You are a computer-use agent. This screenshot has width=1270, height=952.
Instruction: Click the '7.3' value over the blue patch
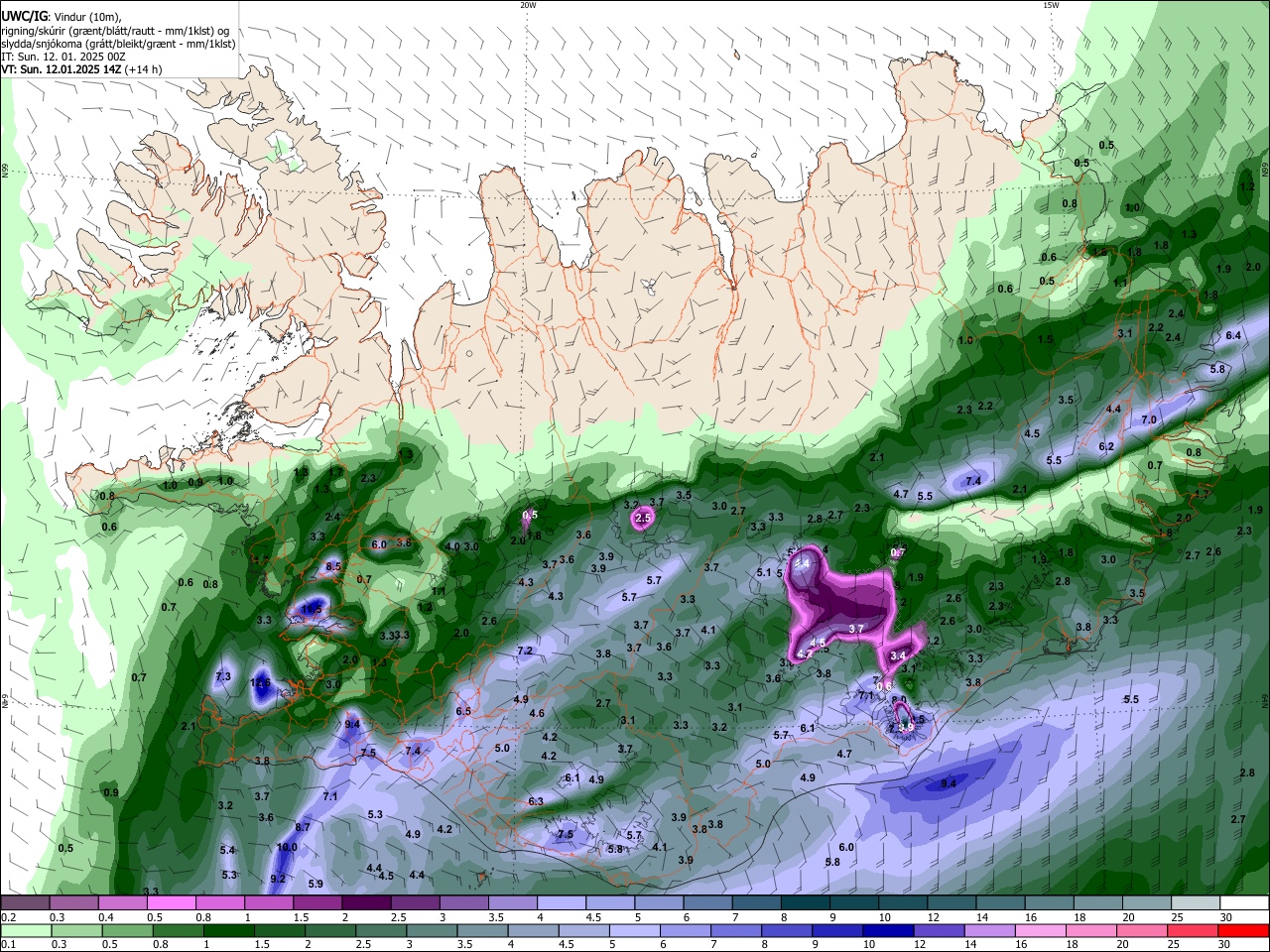(223, 676)
